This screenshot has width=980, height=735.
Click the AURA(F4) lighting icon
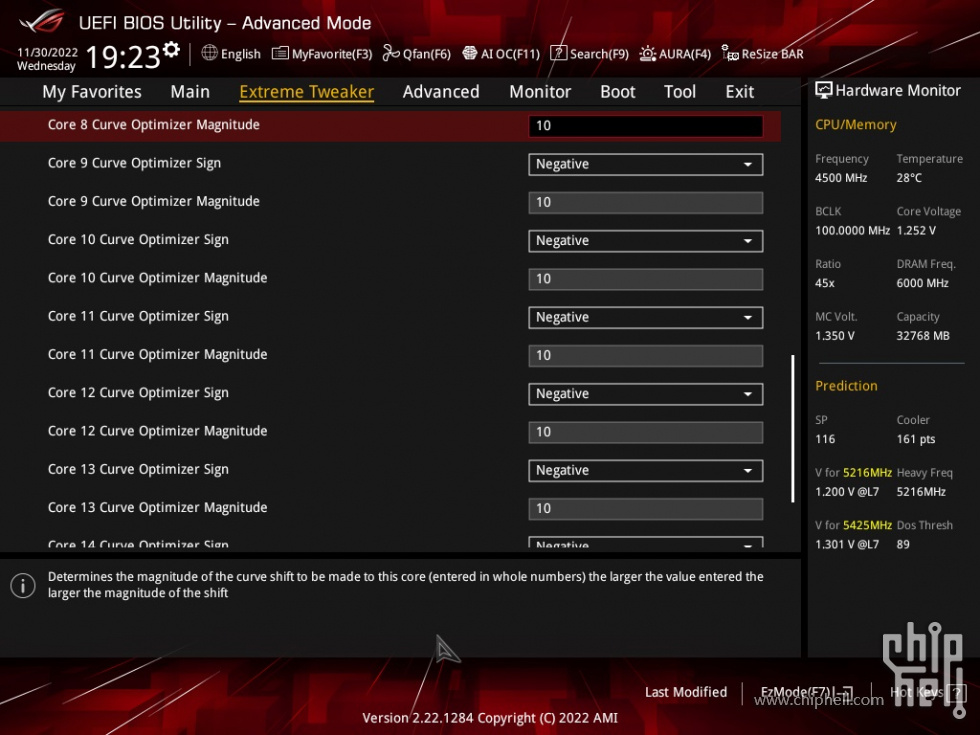click(648, 54)
